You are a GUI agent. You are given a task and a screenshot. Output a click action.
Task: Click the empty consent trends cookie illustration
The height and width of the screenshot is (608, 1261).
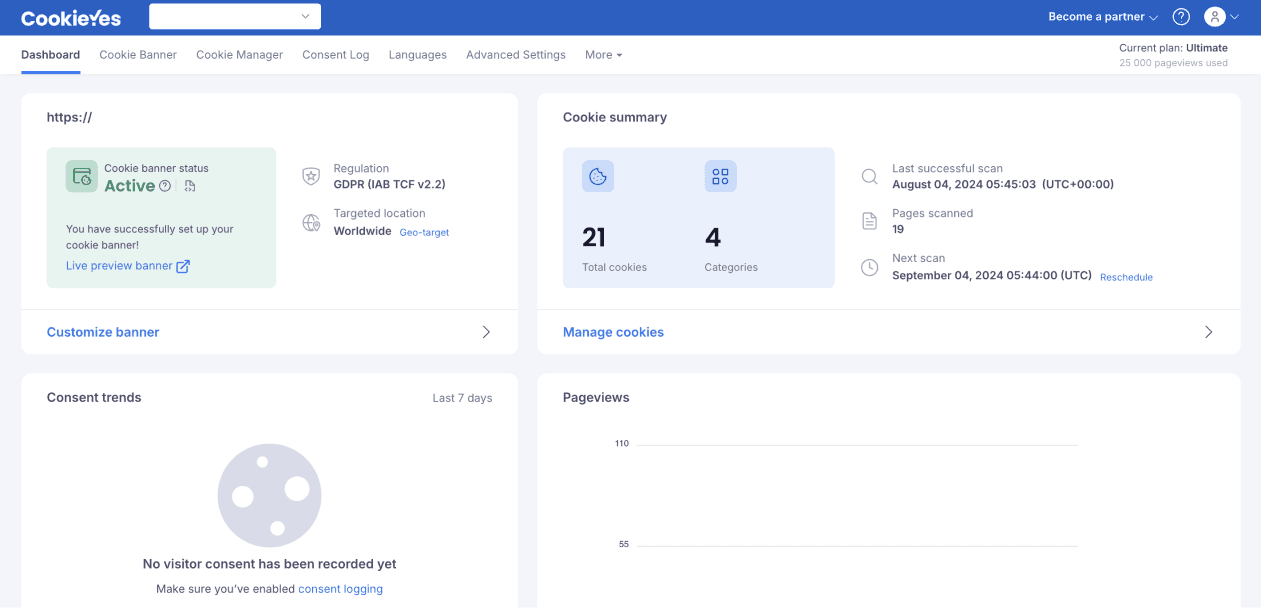coord(269,495)
